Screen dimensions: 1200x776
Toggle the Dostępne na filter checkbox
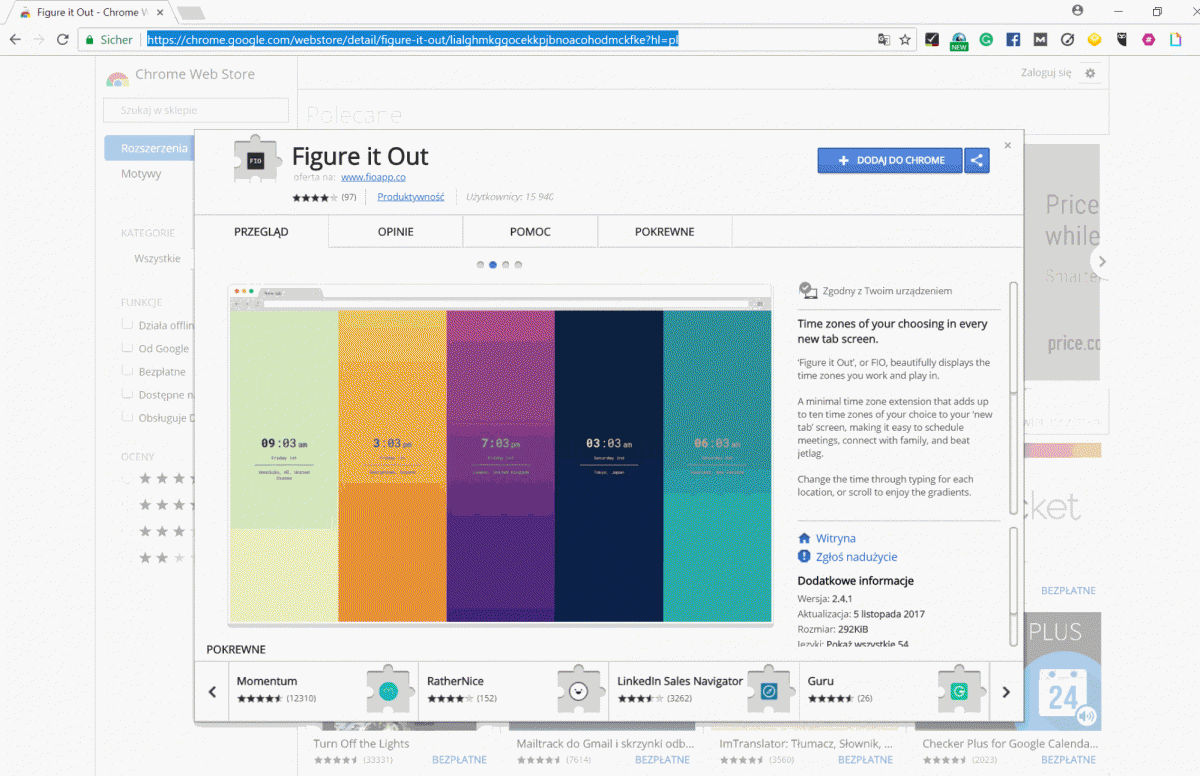coord(127,394)
